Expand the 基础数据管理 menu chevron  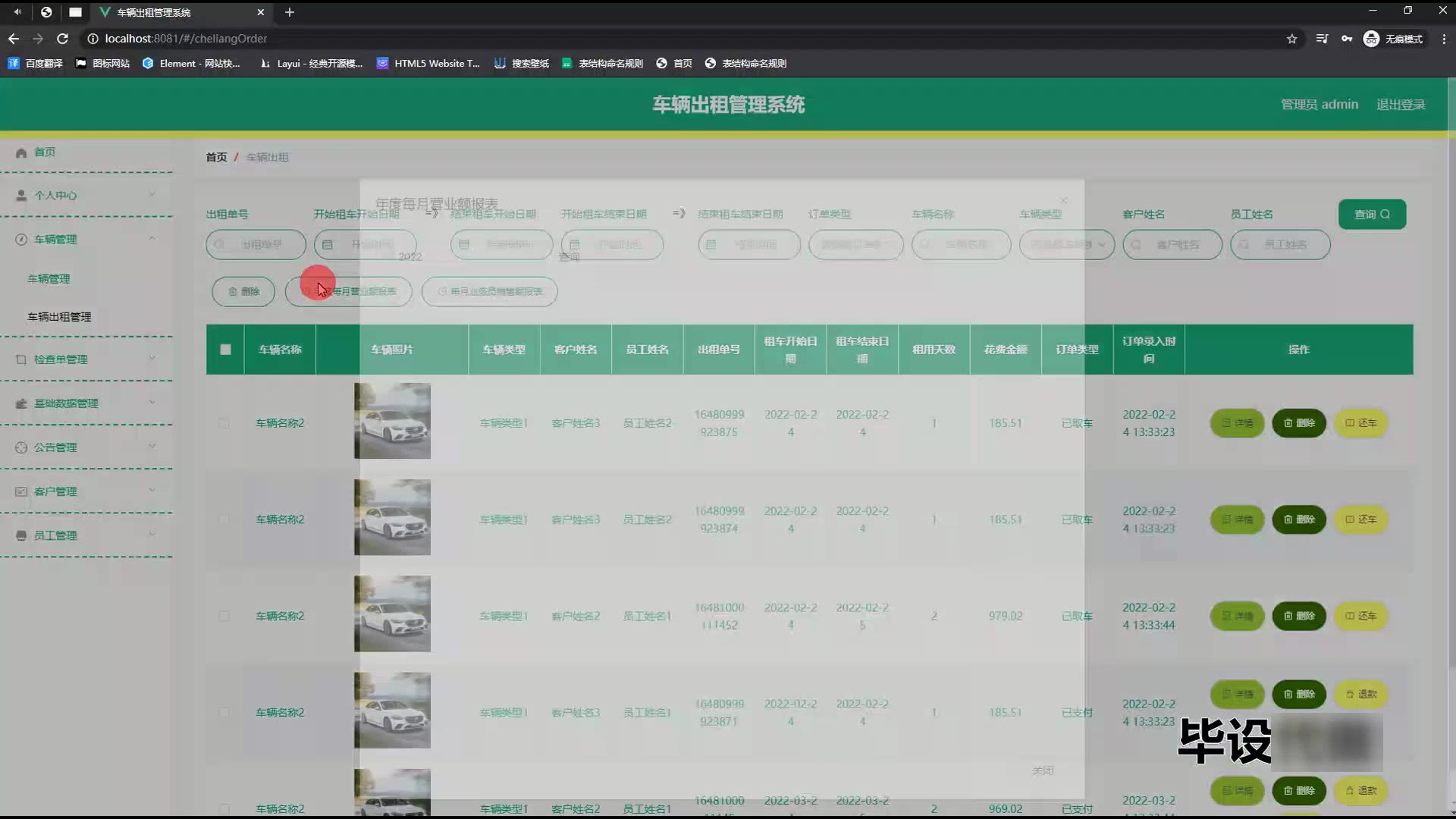[152, 403]
